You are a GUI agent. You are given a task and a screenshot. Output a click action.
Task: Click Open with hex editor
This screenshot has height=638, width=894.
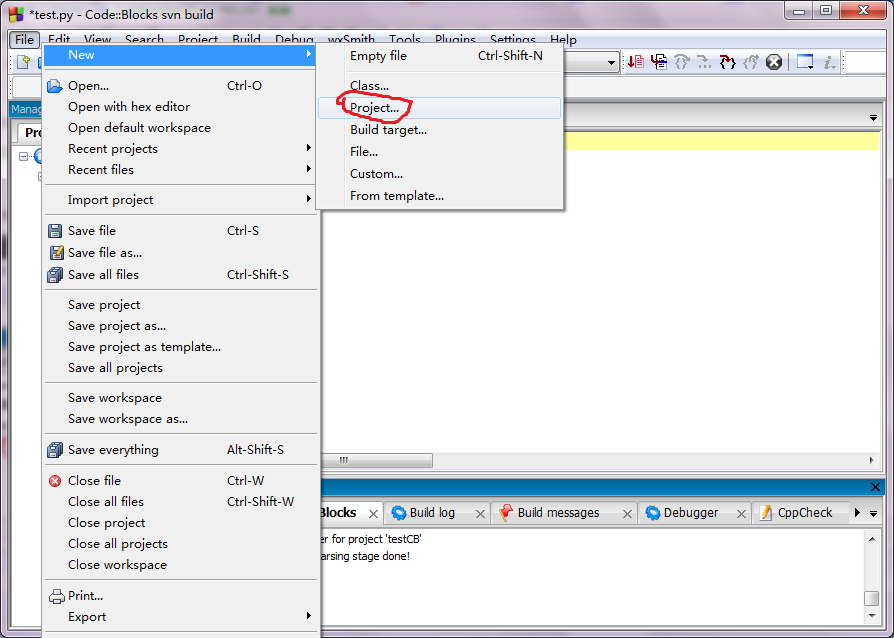click(181, 107)
